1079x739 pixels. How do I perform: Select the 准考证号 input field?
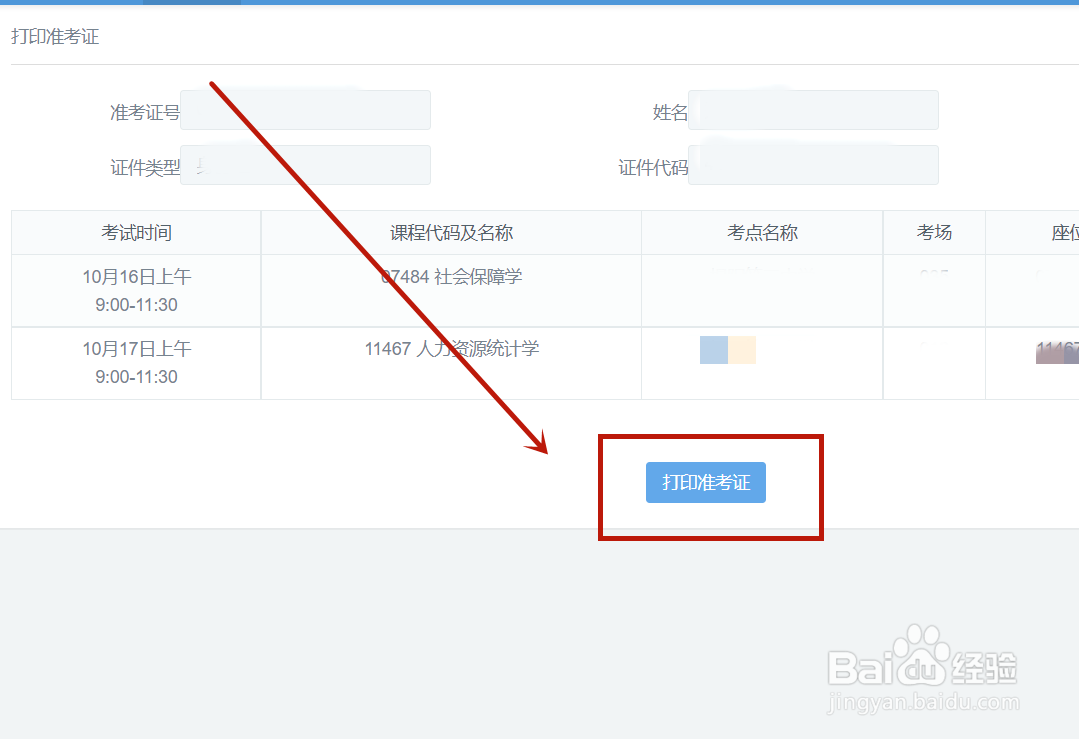pos(306,110)
